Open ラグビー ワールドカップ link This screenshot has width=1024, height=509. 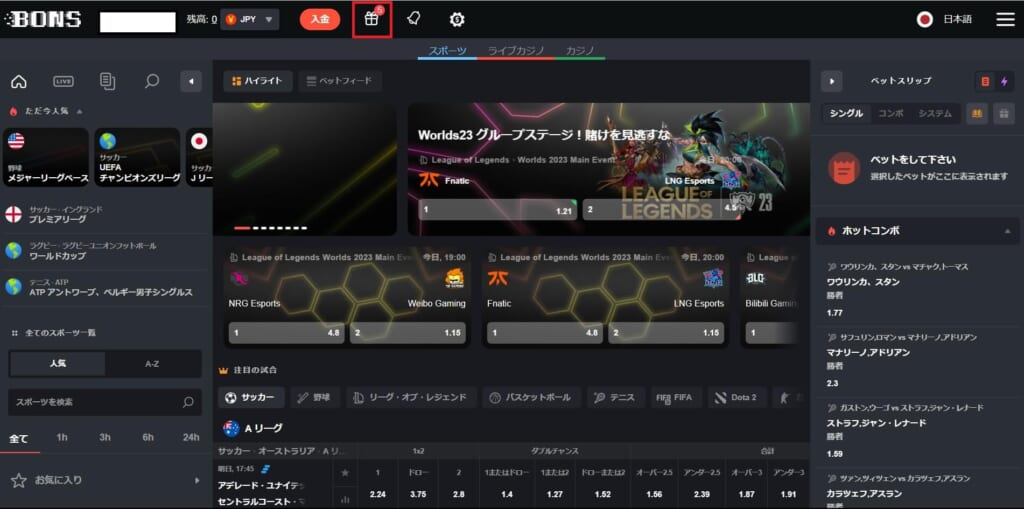[x=106, y=251]
